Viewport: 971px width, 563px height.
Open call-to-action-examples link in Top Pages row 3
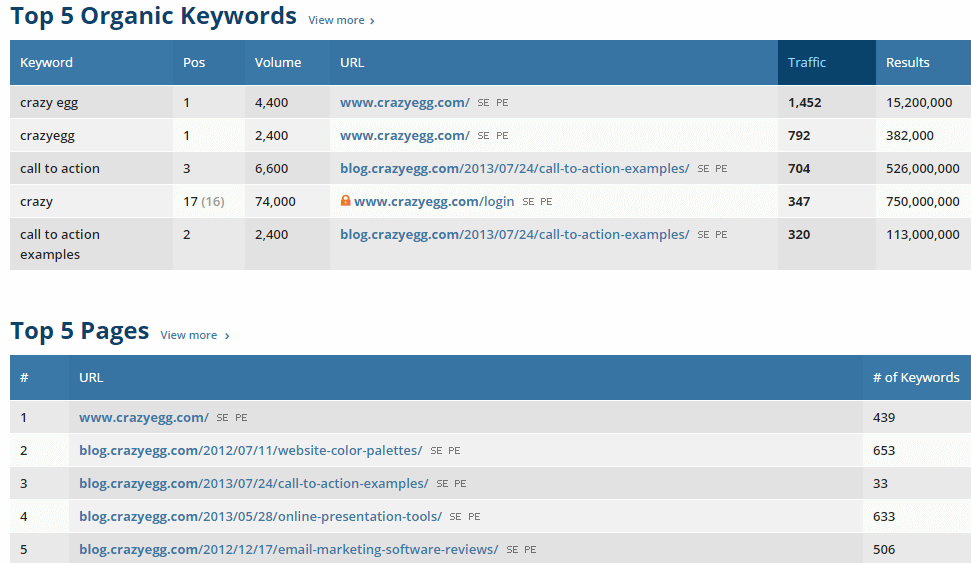pos(253,483)
